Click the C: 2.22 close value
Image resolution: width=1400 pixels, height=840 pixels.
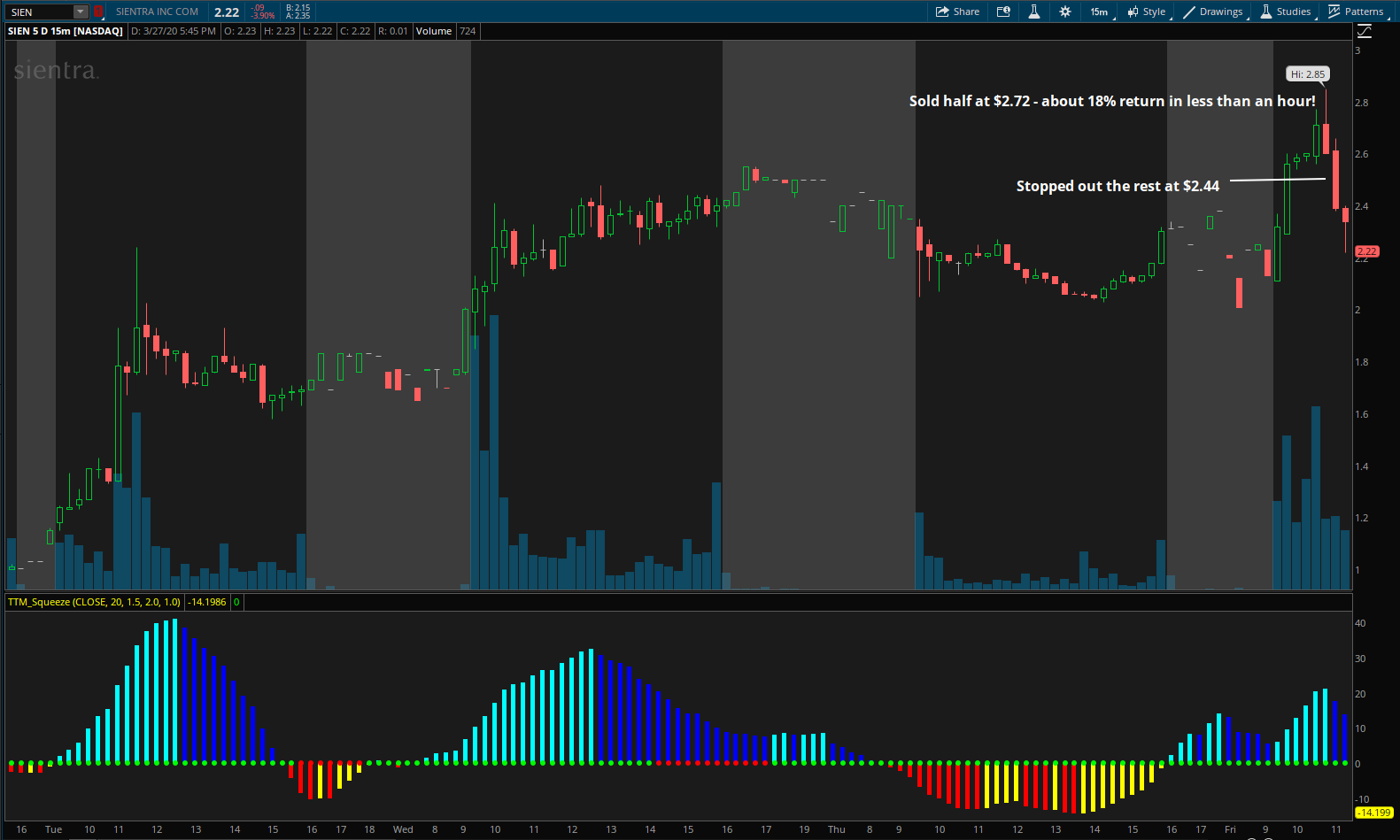(355, 31)
